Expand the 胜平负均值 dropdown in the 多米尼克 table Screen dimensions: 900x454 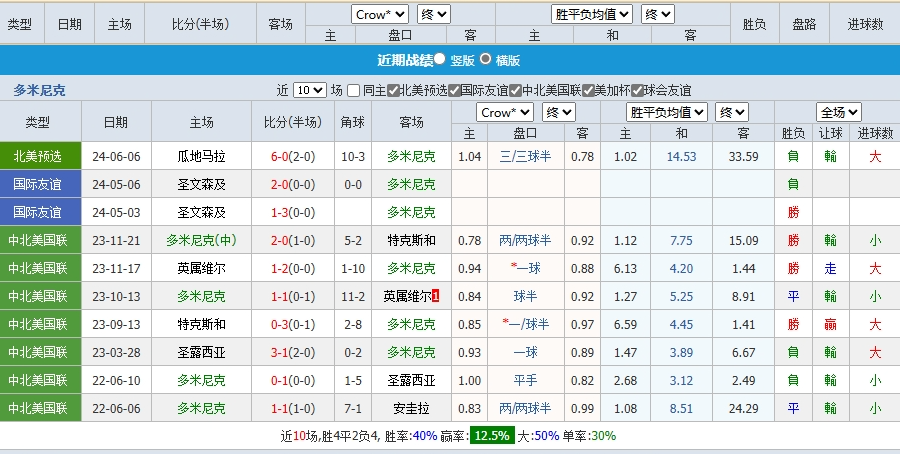(667, 112)
